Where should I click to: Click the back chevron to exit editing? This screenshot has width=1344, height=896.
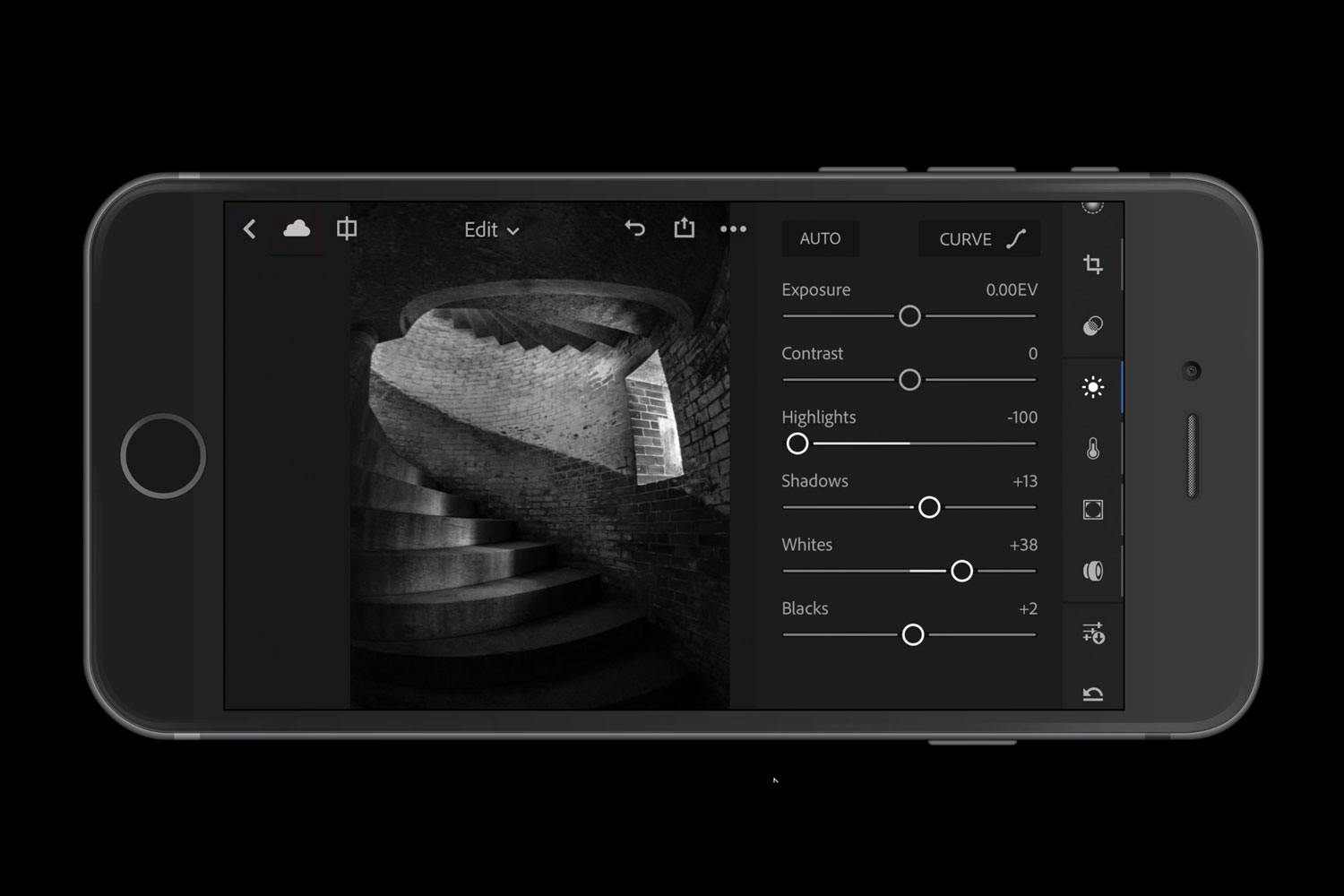[248, 229]
